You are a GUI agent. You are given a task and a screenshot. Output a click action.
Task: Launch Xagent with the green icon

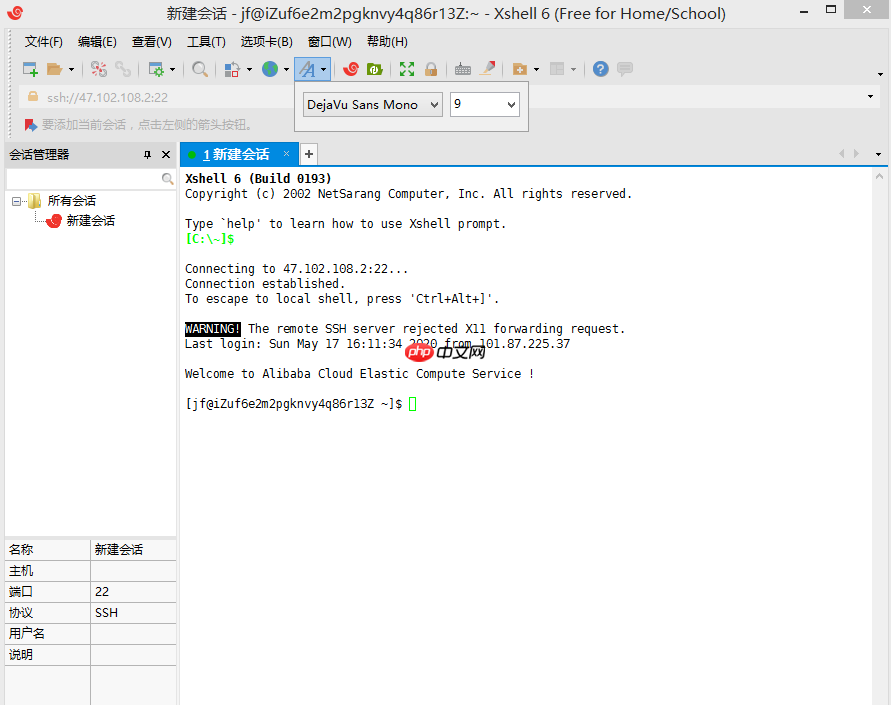click(x=374, y=69)
